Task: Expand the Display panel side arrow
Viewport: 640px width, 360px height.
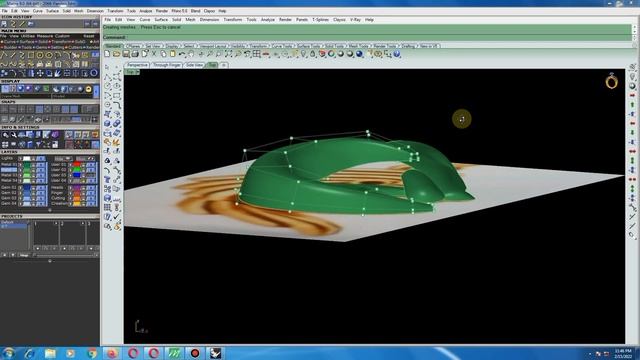Action: pos(96,92)
